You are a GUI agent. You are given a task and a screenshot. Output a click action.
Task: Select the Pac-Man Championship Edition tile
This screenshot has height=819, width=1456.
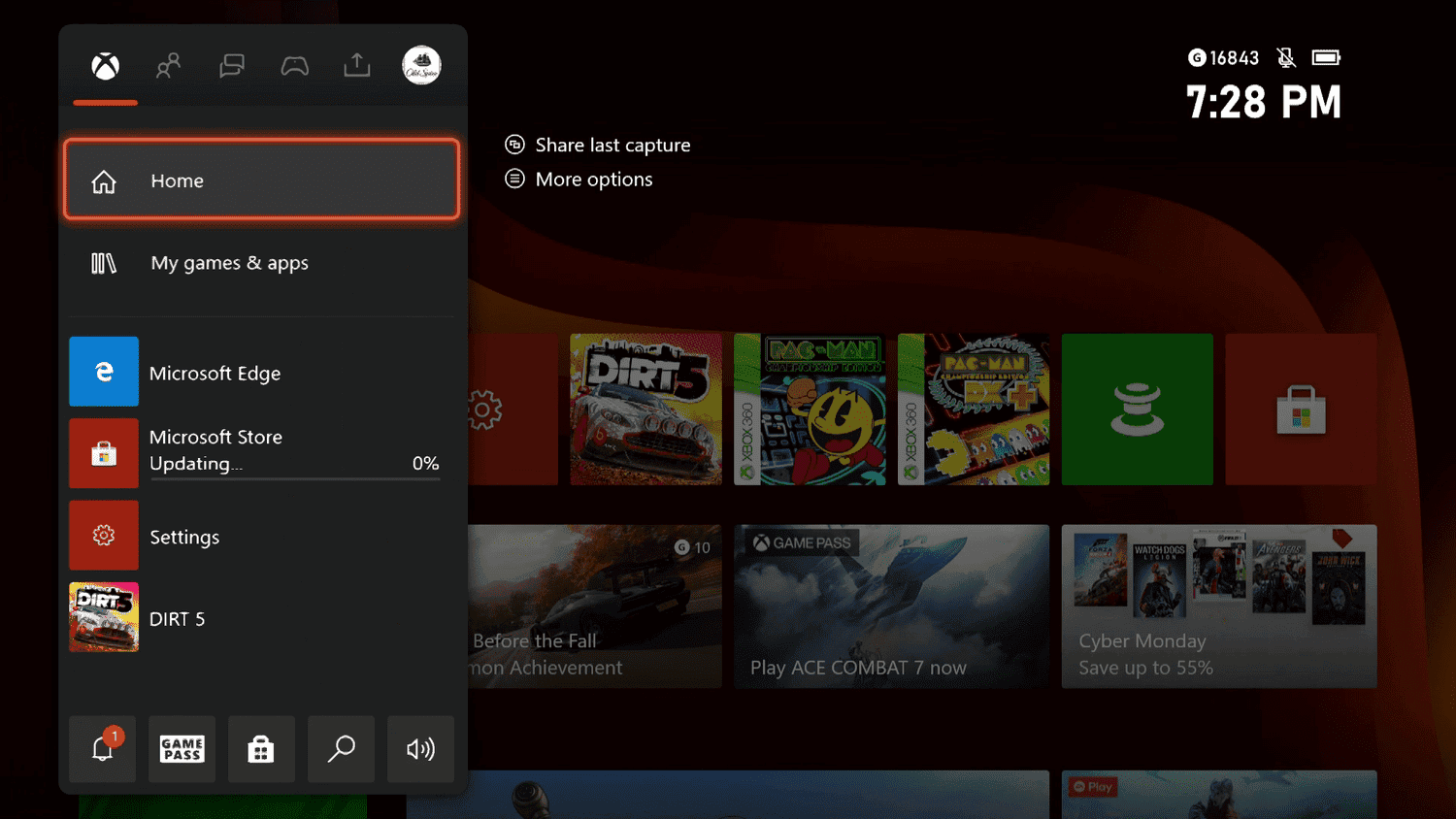pyautogui.click(x=810, y=409)
